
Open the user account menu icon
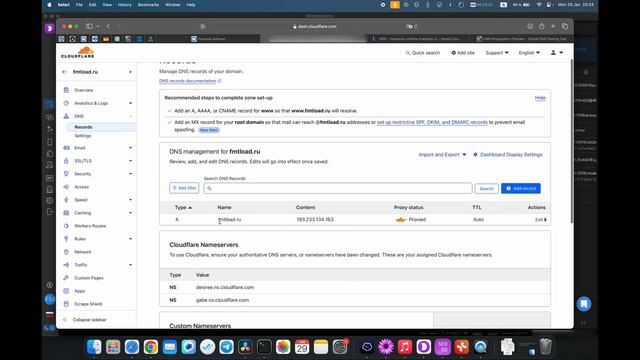tap(557, 53)
